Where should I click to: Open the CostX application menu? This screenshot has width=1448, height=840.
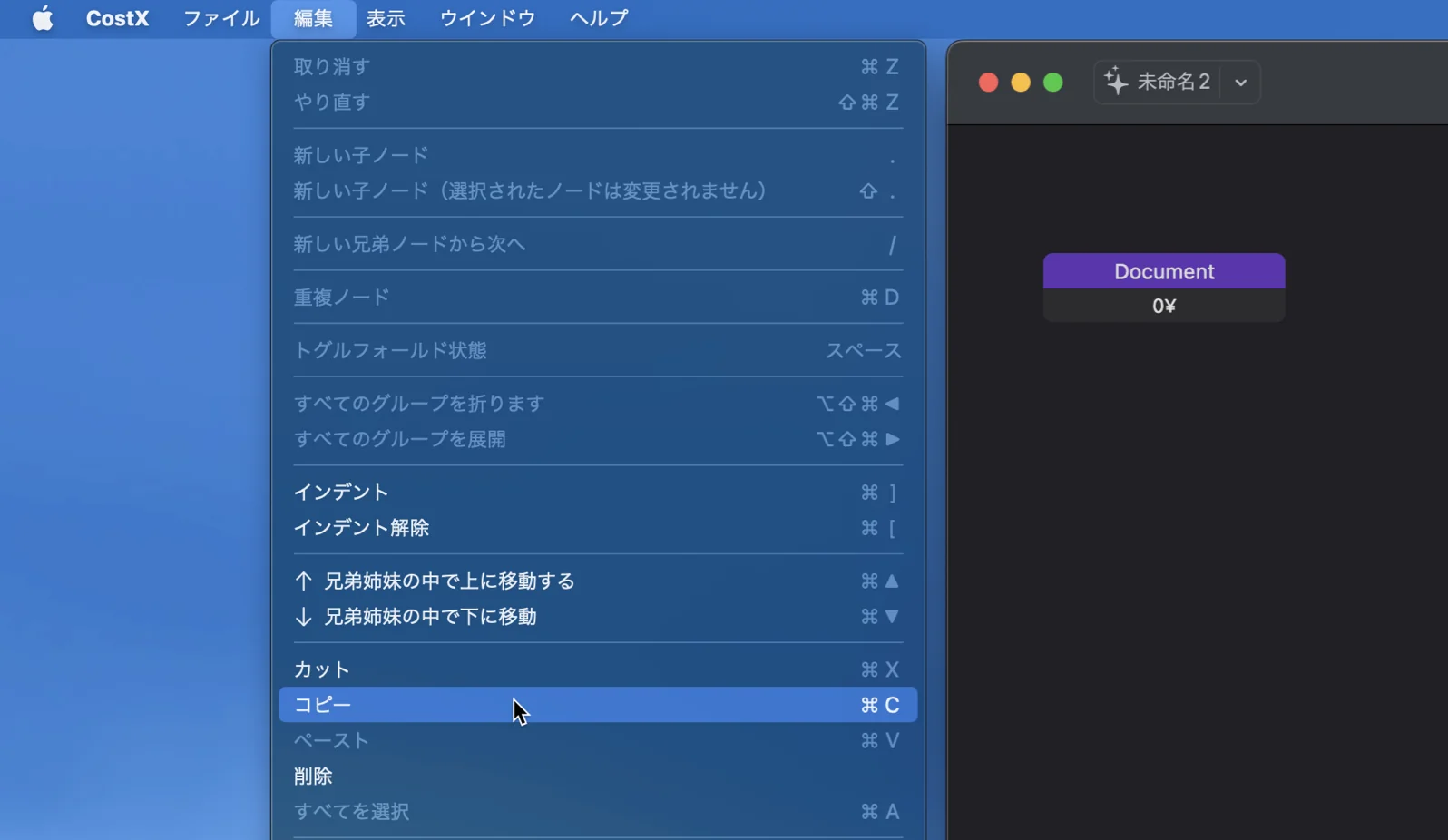click(117, 18)
